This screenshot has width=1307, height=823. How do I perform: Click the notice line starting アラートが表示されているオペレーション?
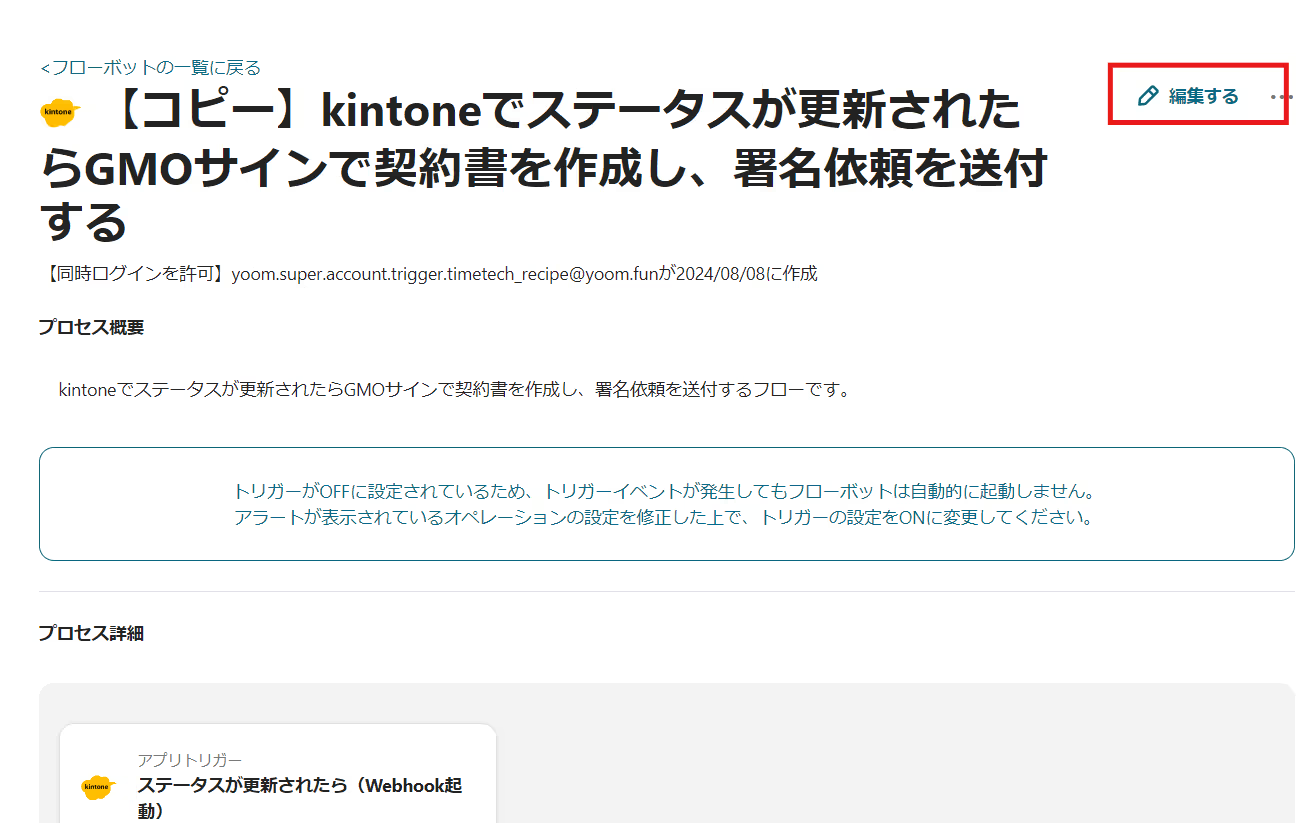[666, 518]
